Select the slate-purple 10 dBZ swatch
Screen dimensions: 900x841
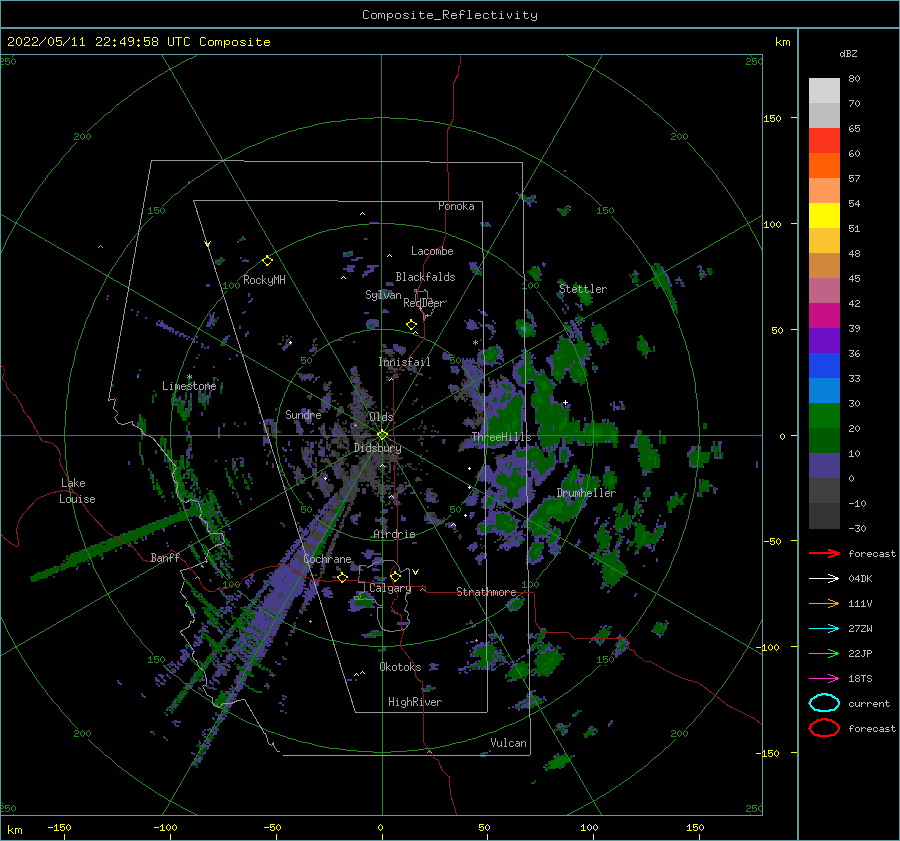tap(824, 466)
